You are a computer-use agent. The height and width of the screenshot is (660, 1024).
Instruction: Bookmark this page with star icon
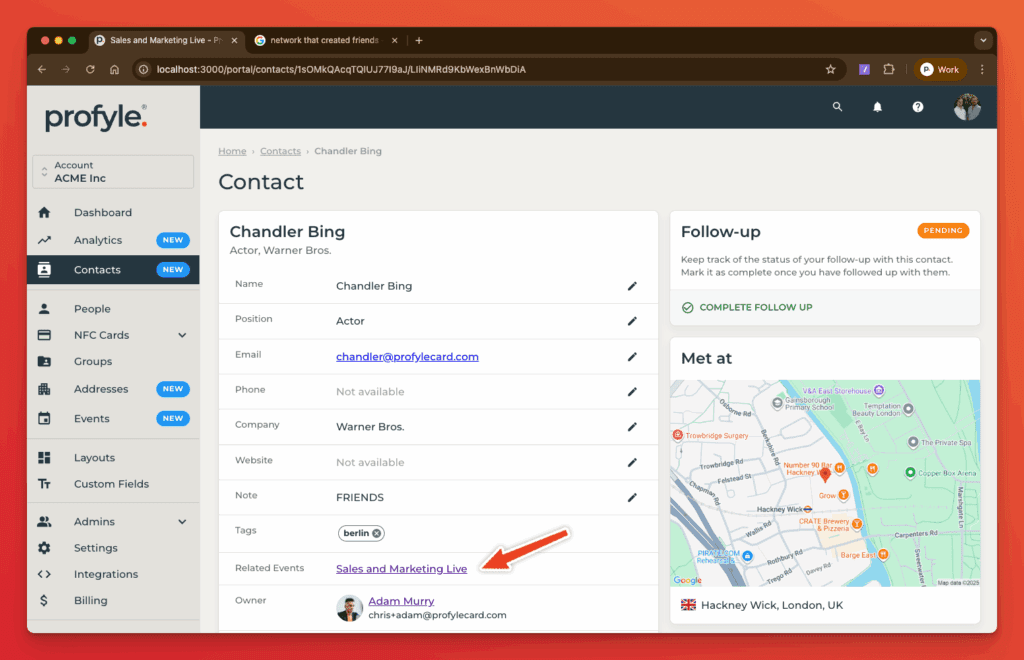830,70
